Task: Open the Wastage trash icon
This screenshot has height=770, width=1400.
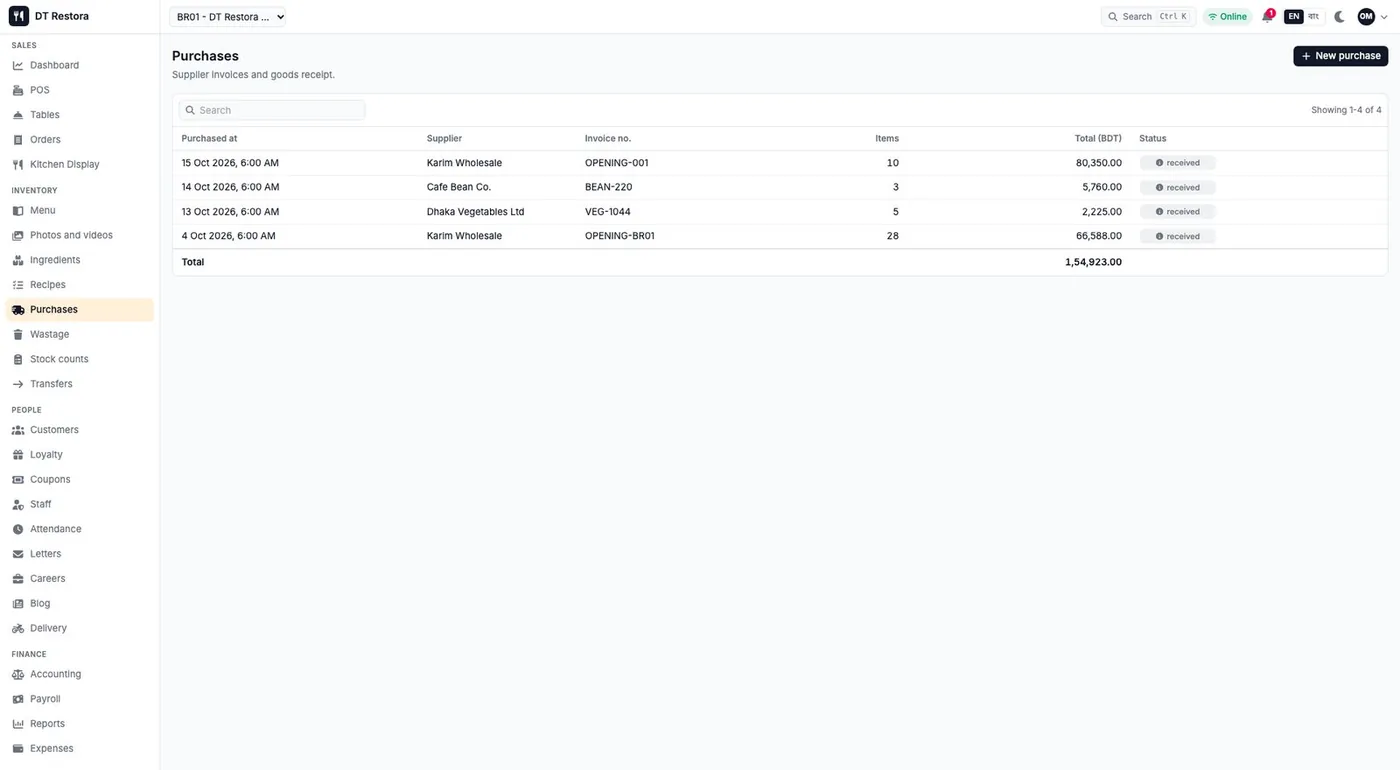Action: [18, 334]
